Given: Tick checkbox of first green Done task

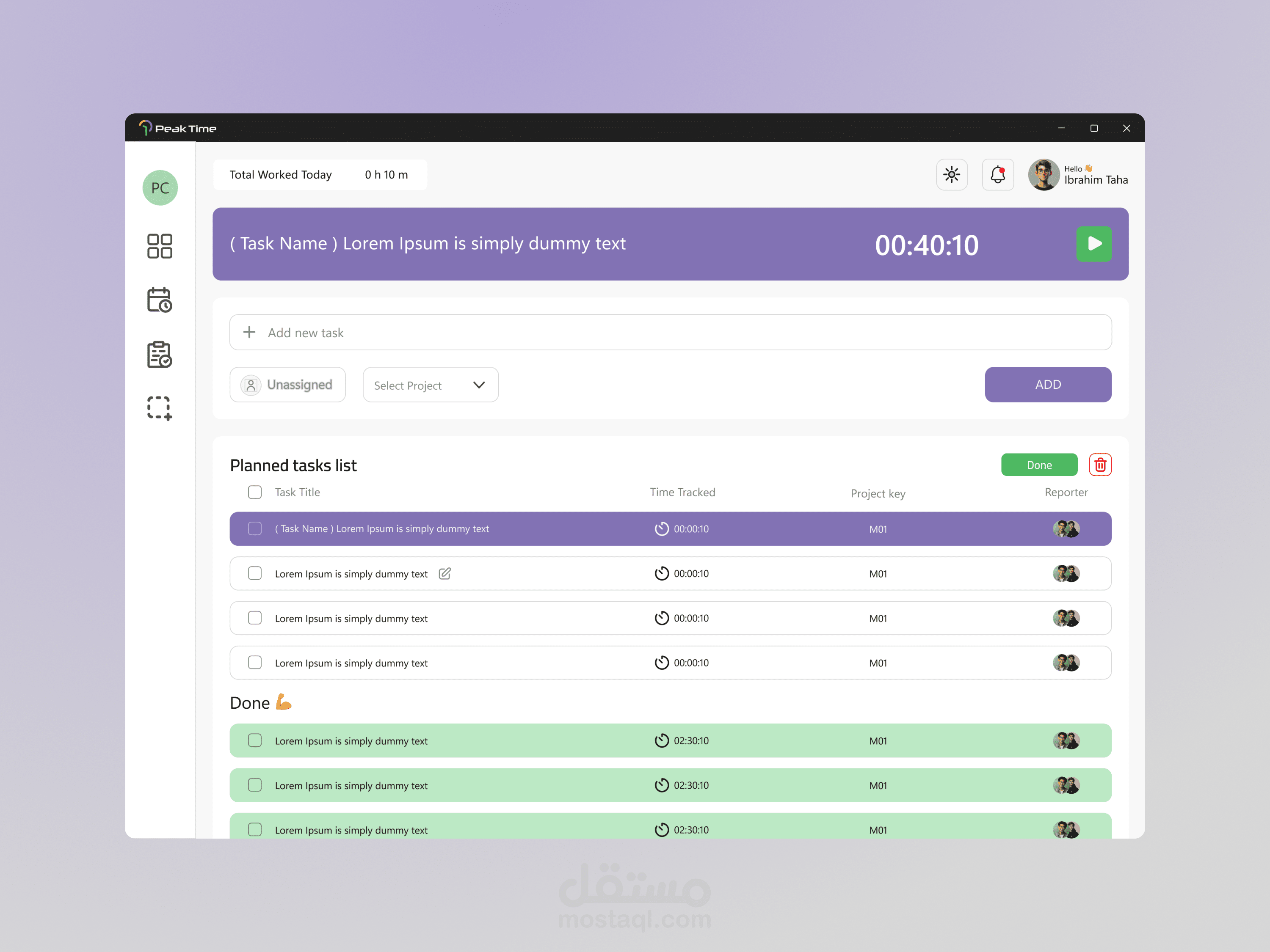Looking at the screenshot, I should coord(255,740).
